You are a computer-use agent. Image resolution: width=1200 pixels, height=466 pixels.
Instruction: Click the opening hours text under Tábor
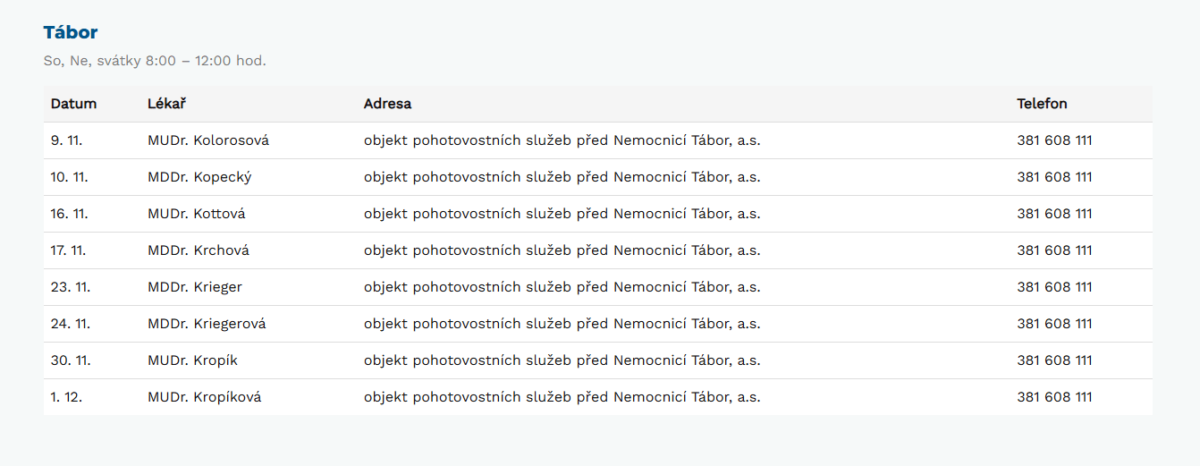pyautogui.click(x=155, y=61)
